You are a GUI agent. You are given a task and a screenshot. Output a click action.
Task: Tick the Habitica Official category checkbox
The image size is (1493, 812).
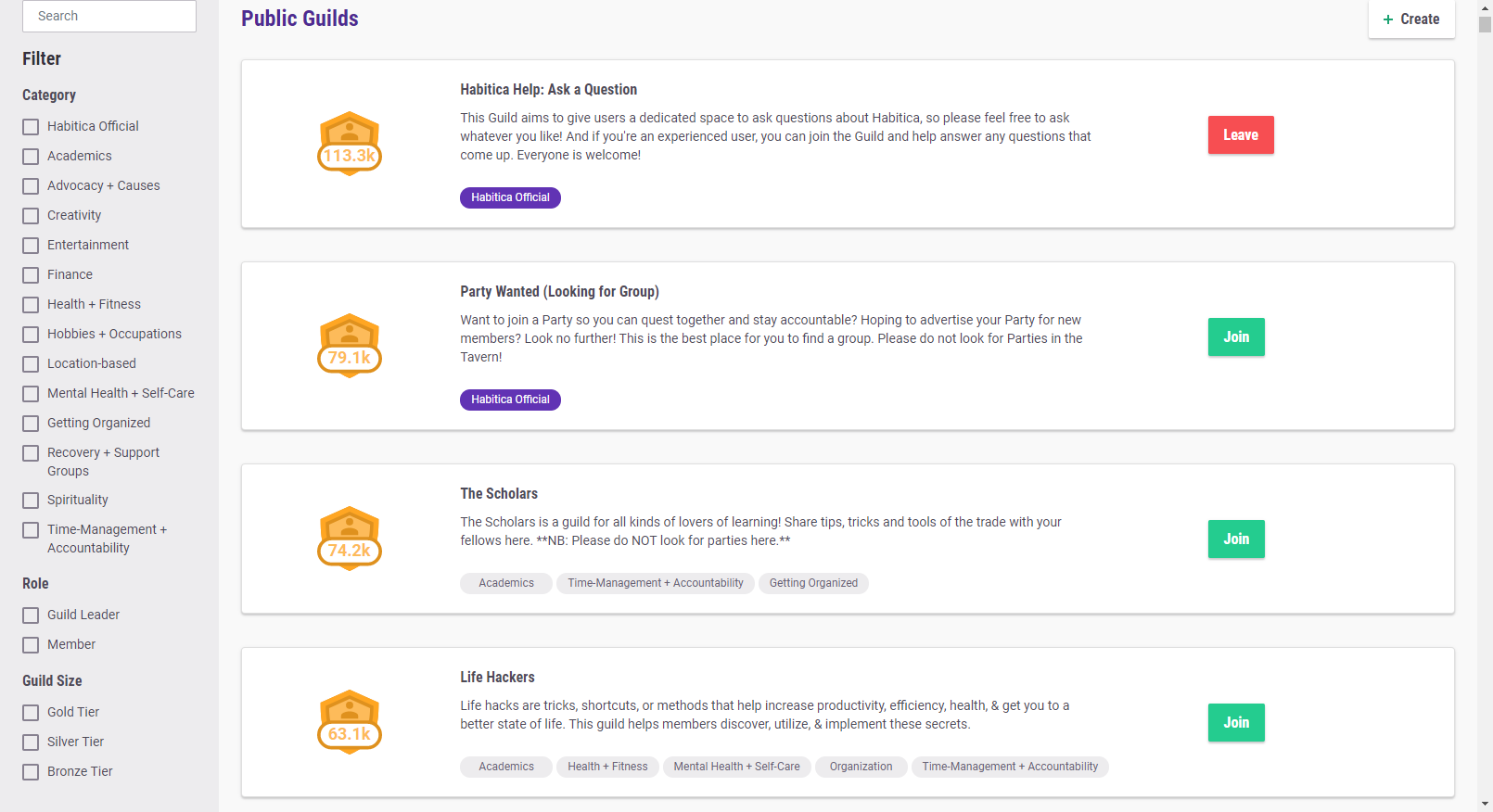[x=31, y=127]
